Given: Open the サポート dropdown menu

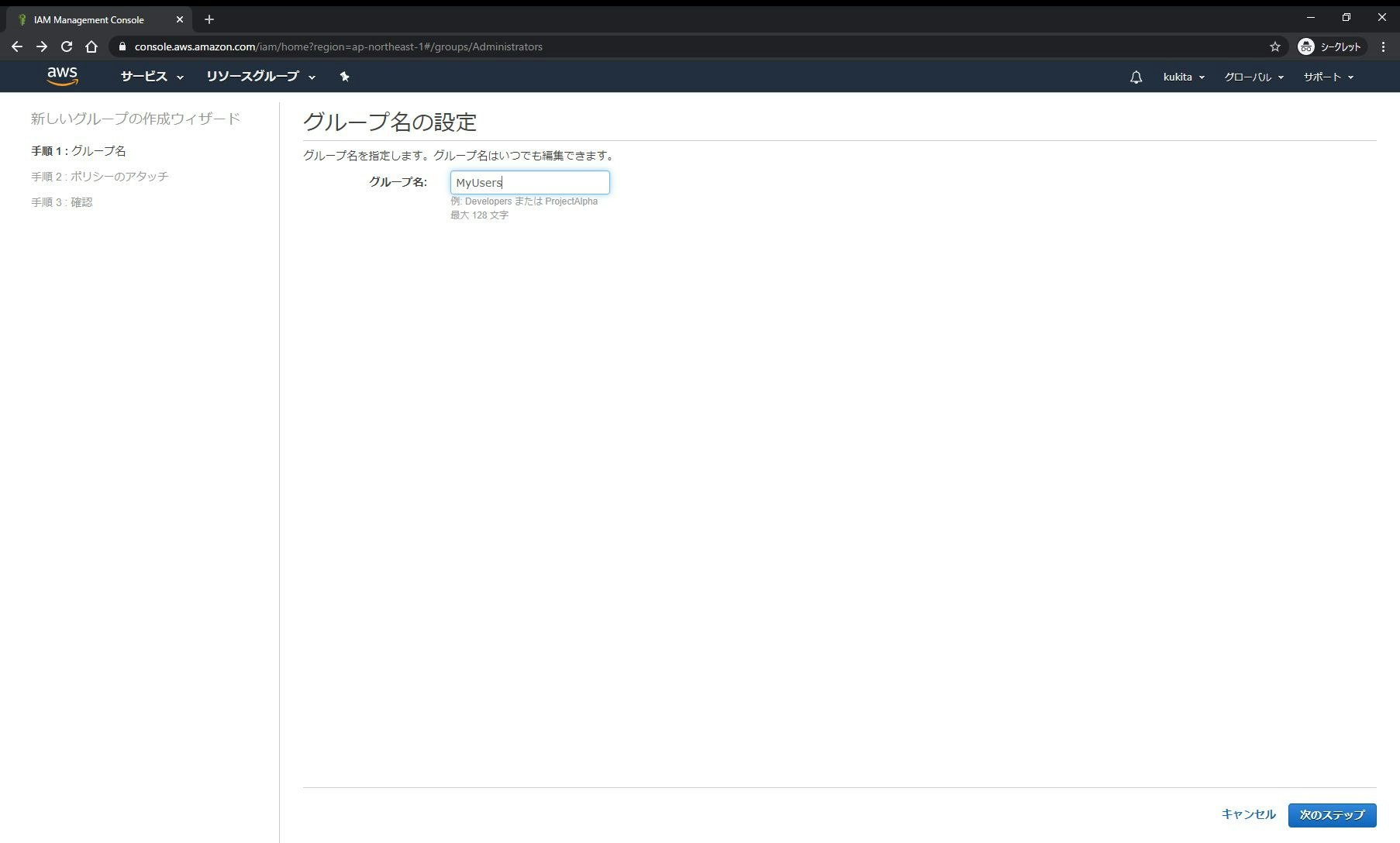Looking at the screenshot, I should tap(1328, 77).
